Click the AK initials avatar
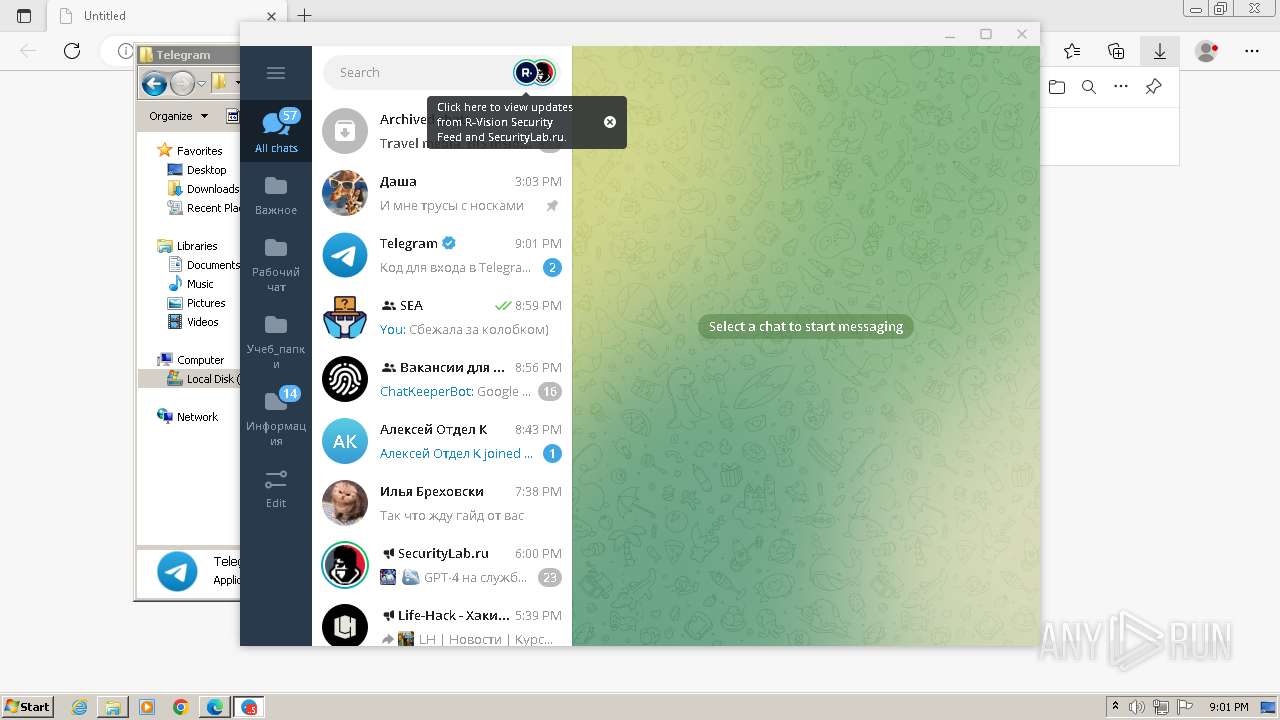Screen dimensions: 1280x720 click(x=345, y=441)
